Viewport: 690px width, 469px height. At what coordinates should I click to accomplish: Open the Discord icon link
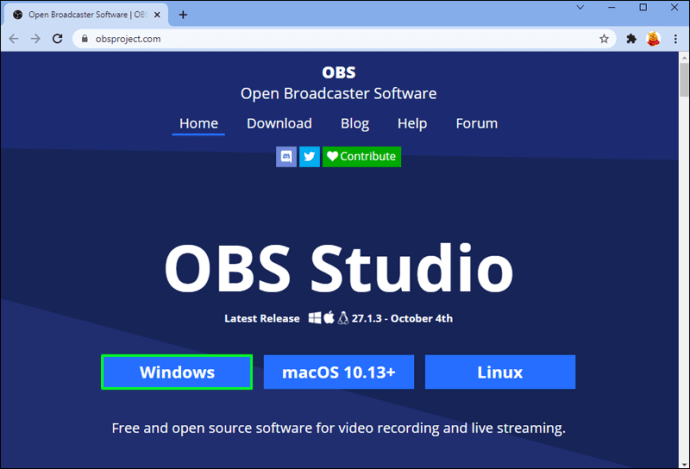click(286, 157)
